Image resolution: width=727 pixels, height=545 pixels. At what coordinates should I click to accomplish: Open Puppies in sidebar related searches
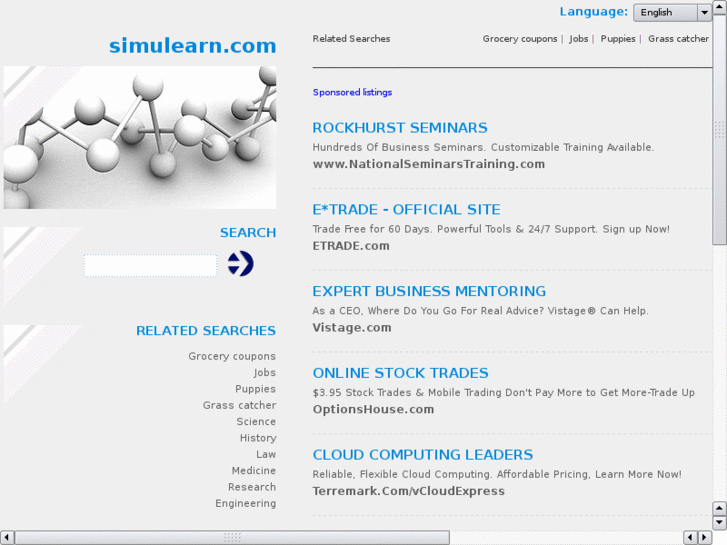(x=255, y=389)
